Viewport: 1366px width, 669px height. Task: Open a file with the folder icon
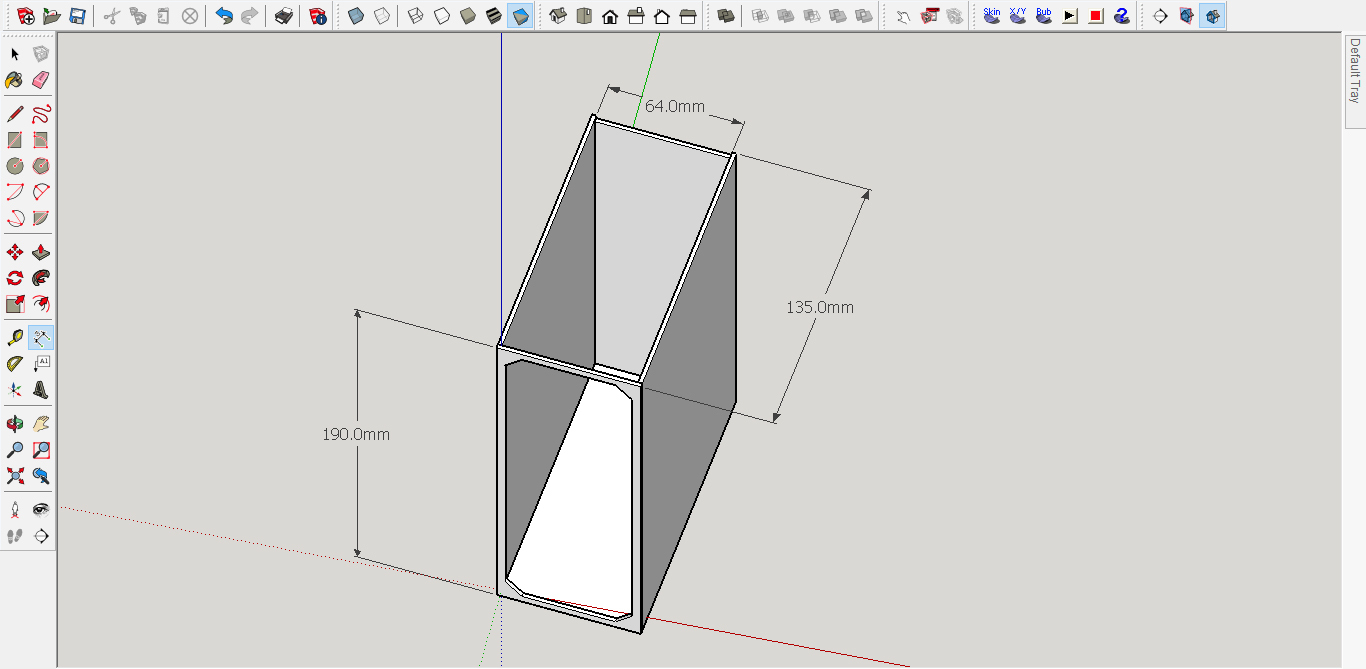pos(52,16)
